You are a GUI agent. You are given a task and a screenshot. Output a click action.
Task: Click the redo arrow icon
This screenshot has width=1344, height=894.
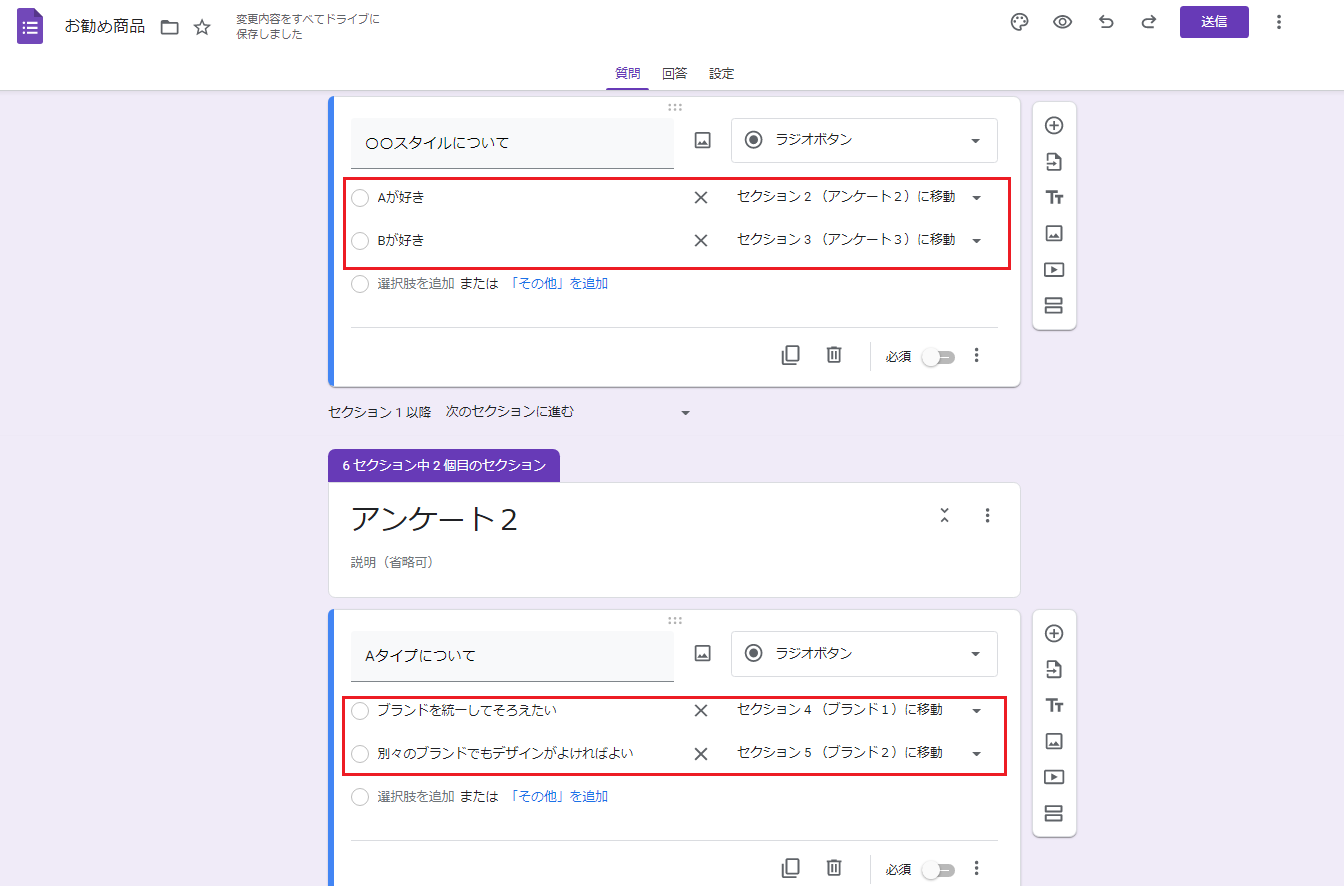[x=1149, y=23]
